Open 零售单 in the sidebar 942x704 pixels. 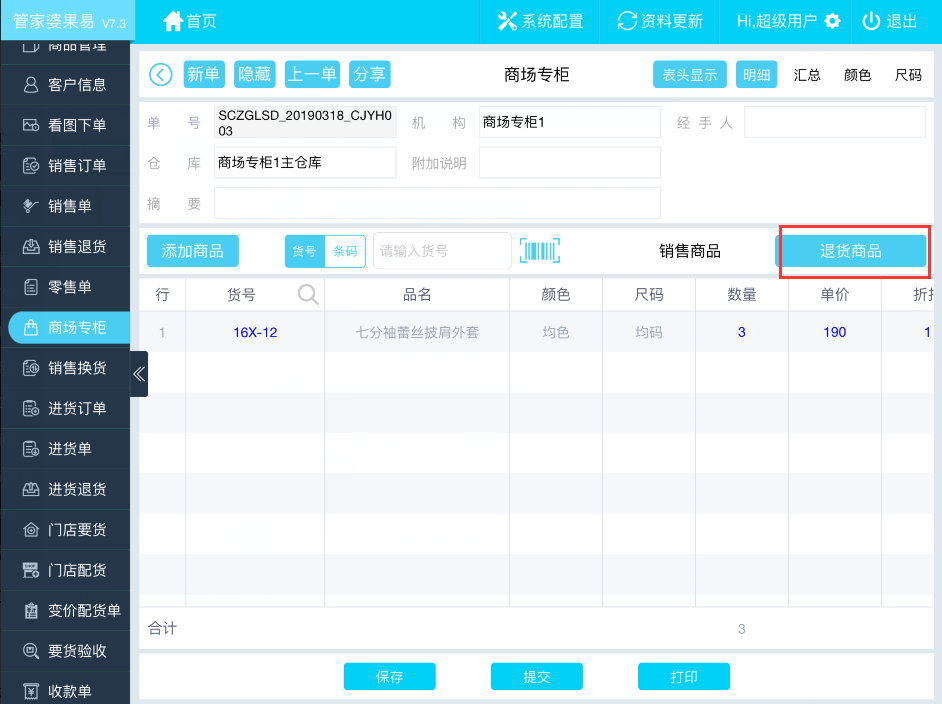[65, 287]
